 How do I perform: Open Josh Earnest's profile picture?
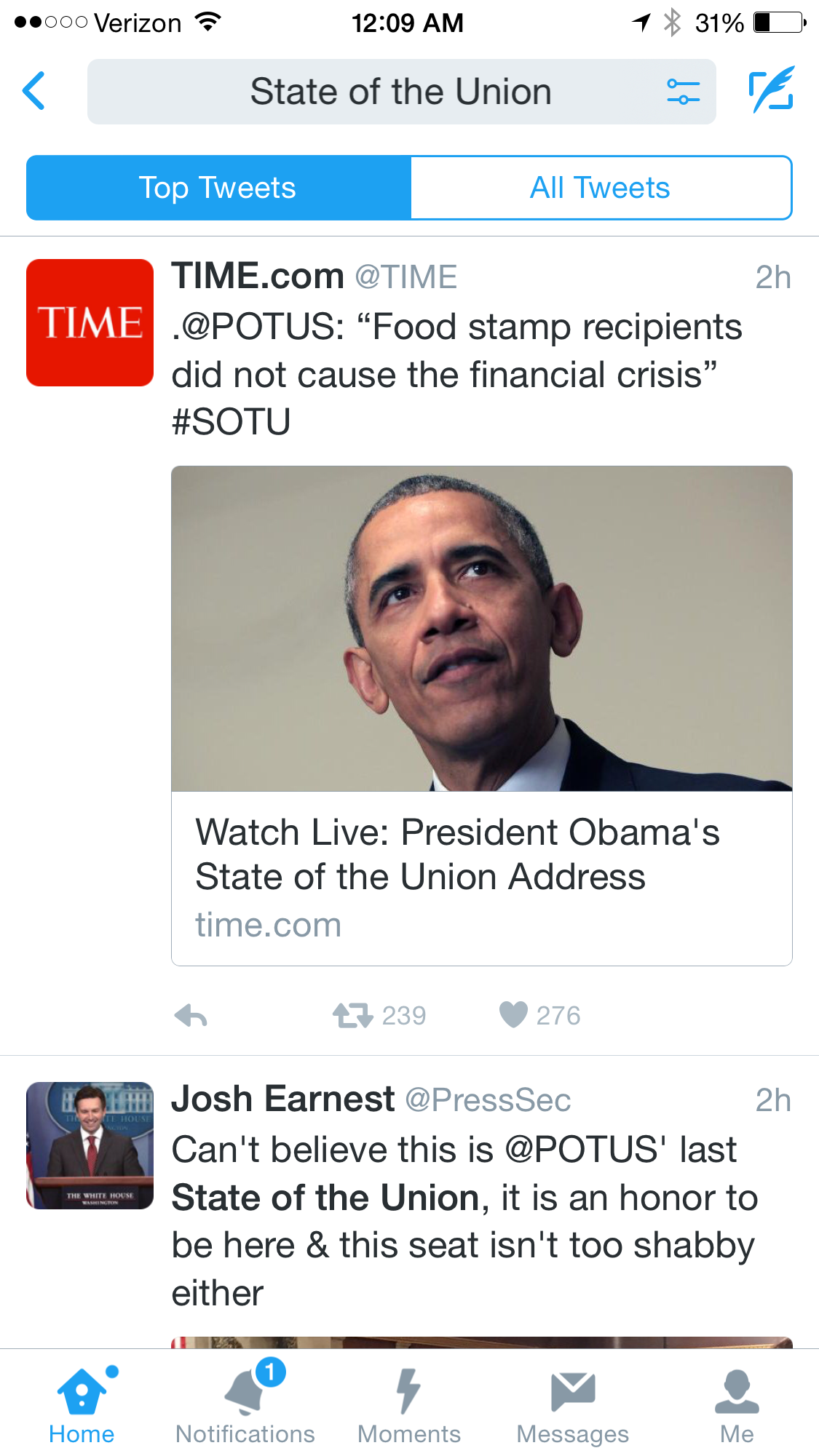tap(90, 1145)
